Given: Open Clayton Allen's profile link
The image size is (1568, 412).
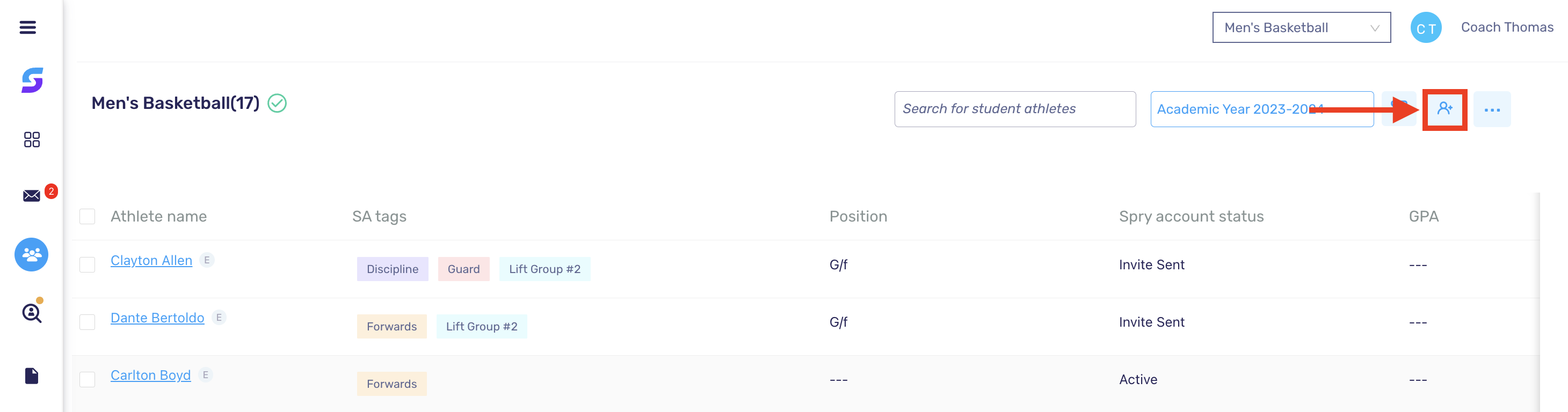Looking at the screenshot, I should [x=151, y=260].
